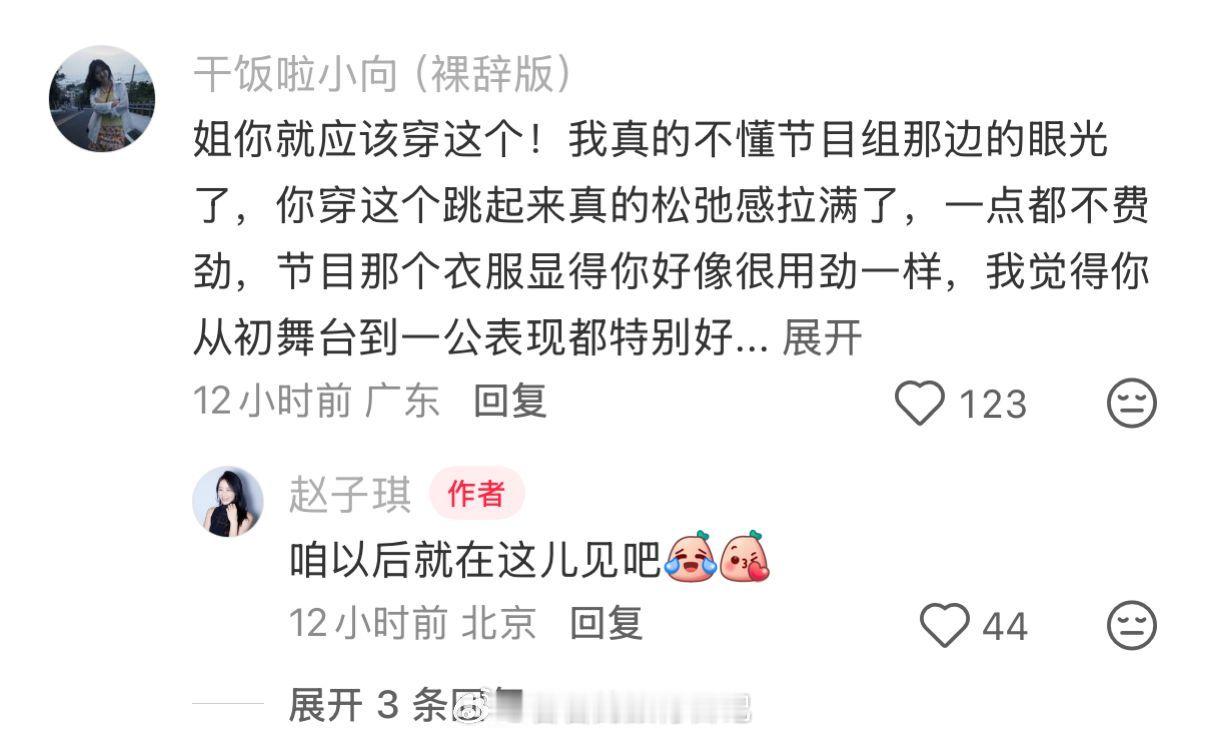Click the Weibo watermark logo at the bottom
Viewport: 1206px width, 736px height.
[472, 707]
